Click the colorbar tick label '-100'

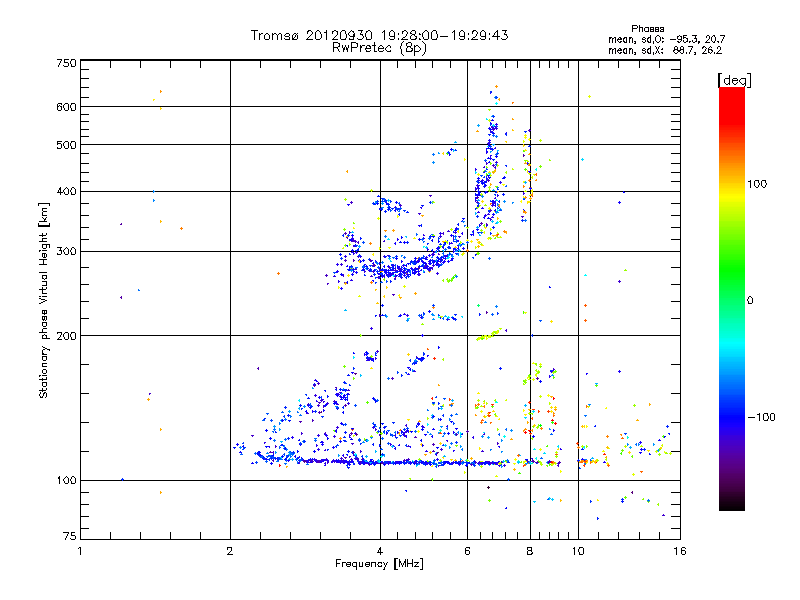761,417
